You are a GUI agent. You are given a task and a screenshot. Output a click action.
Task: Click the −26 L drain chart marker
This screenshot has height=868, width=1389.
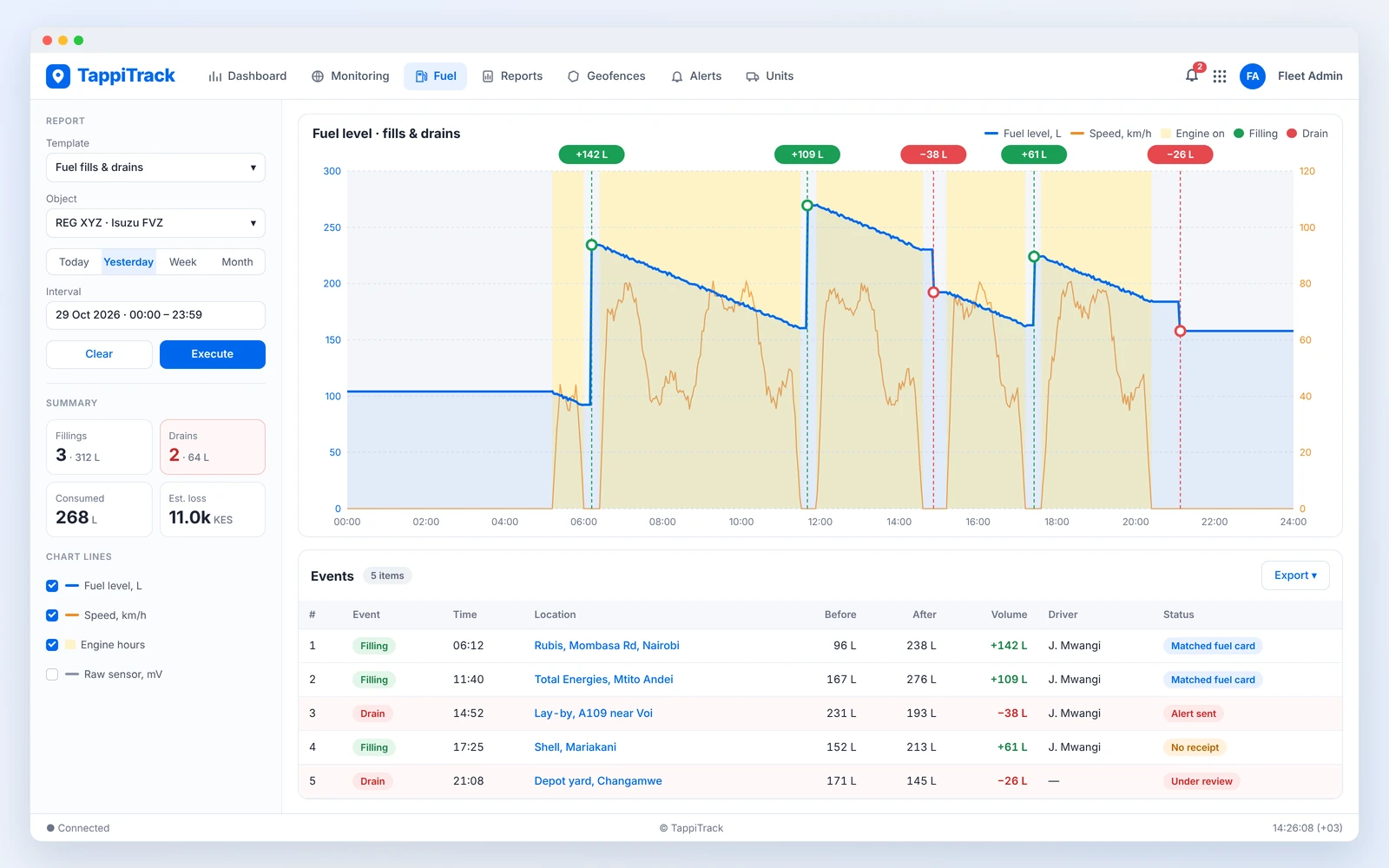coord(1180,155)
